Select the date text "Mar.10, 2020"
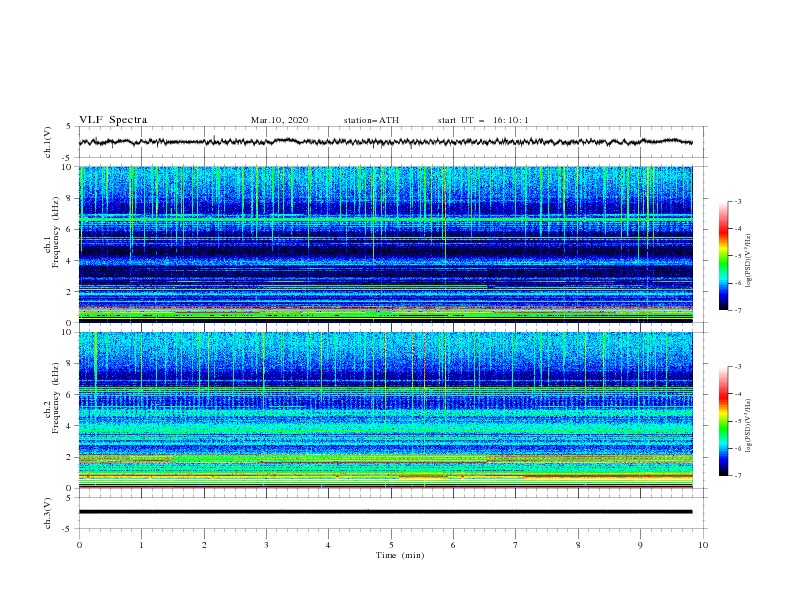Viewport: 792px width, 612px height. [x=279, y=120]
